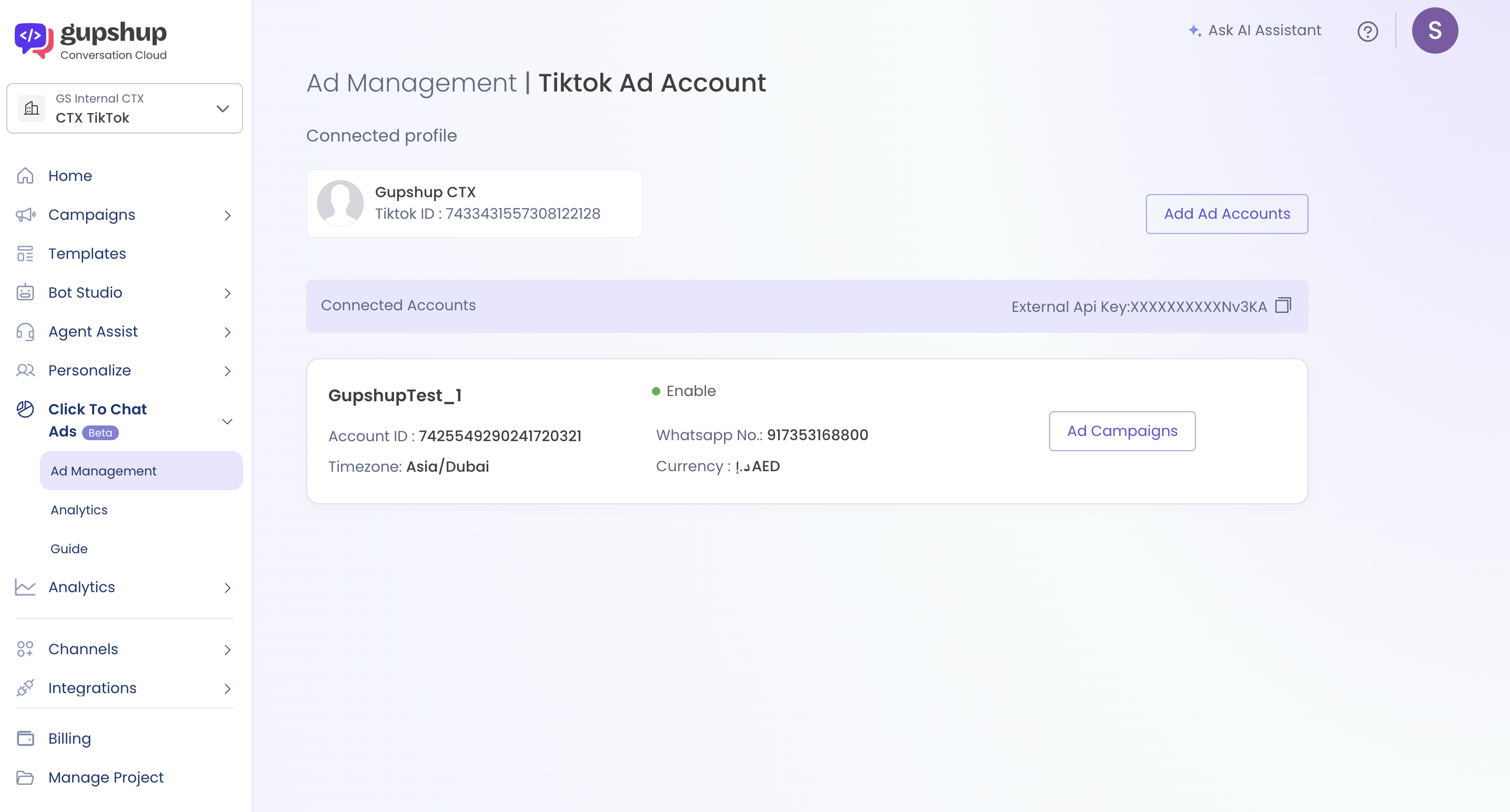Viewport: 1510px width, 812px height.
Task: Click the Ad Campaigns button
Action: [x=1121, y=431]
